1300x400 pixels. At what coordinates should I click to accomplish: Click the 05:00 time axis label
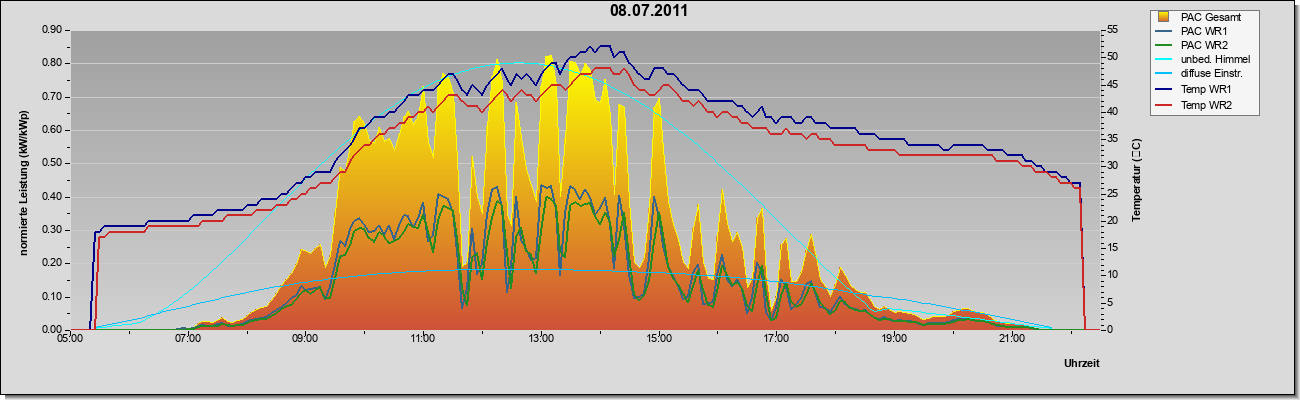[70, 340]
